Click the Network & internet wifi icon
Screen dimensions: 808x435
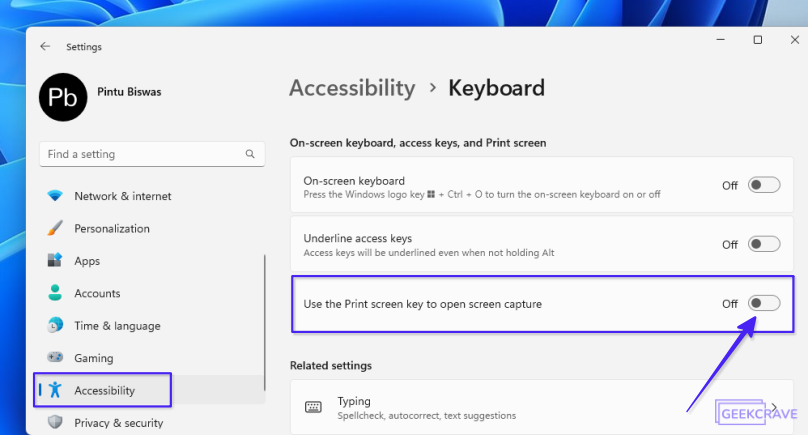(x=55, y=196)
